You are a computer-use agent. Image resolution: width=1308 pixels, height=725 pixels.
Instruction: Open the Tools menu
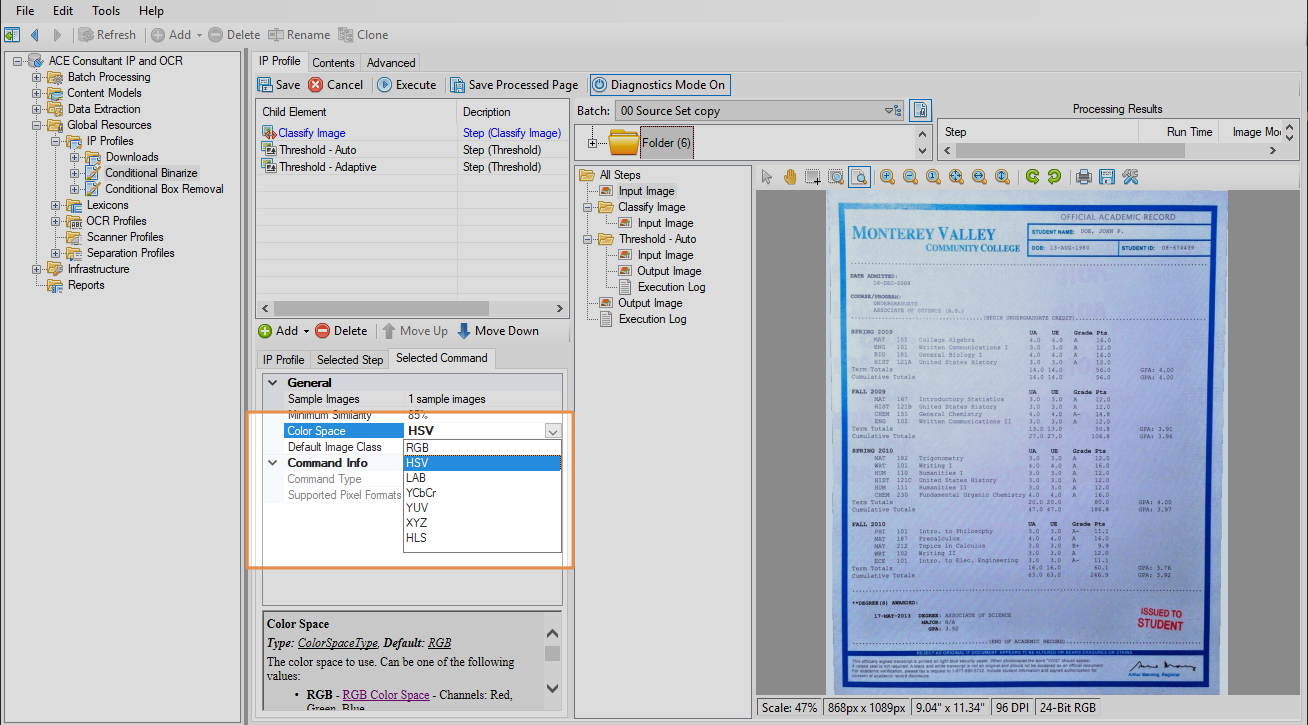105,11
